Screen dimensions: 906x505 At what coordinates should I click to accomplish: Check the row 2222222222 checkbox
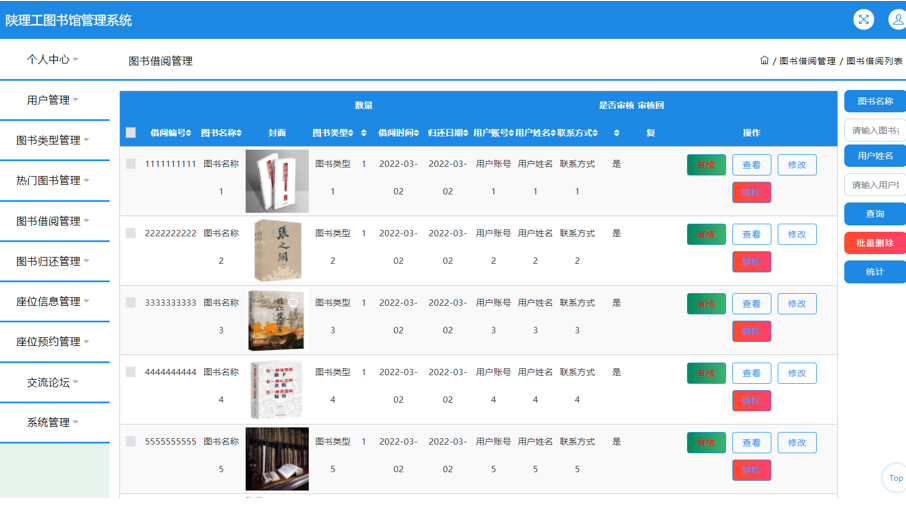click(131, 233)
